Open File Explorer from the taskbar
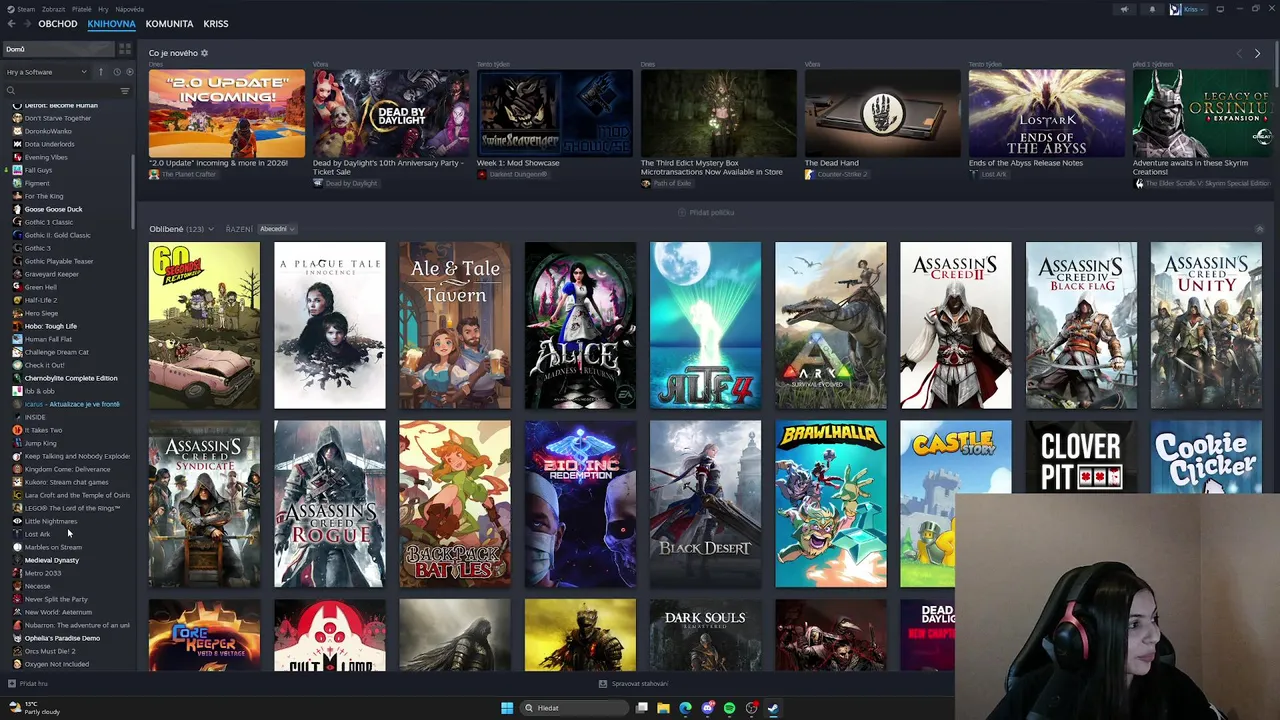 pyautogui.click(x=663, y=708)
